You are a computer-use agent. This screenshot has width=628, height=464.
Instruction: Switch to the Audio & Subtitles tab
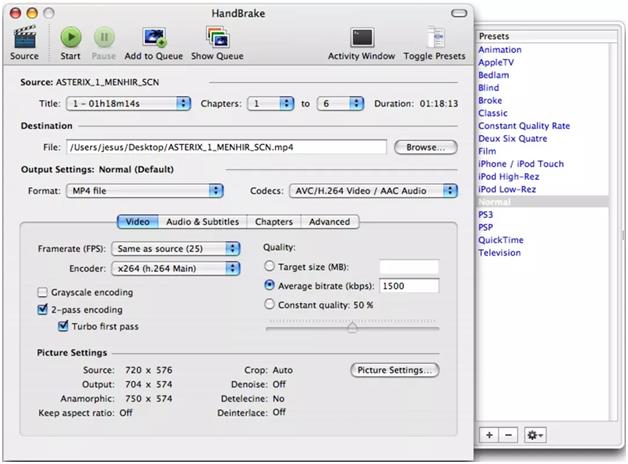[x=202, y=222]
